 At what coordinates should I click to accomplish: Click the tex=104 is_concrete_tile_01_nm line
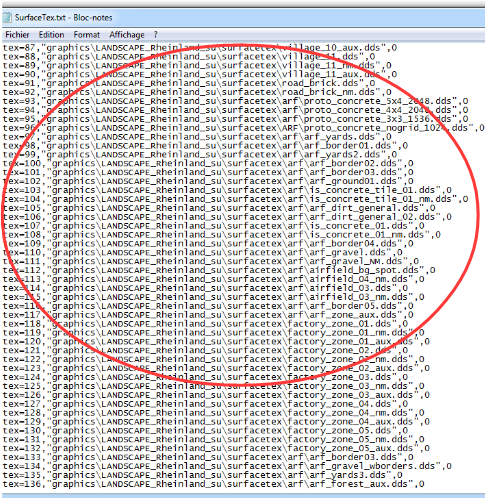pyautogui.click(x=236, y=199)
